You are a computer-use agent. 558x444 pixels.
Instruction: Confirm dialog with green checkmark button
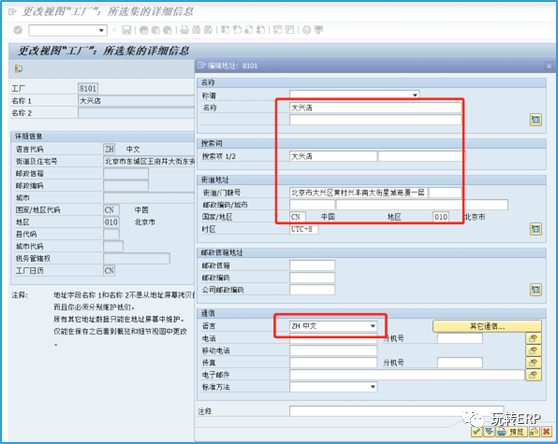click(x=477, y=432)
